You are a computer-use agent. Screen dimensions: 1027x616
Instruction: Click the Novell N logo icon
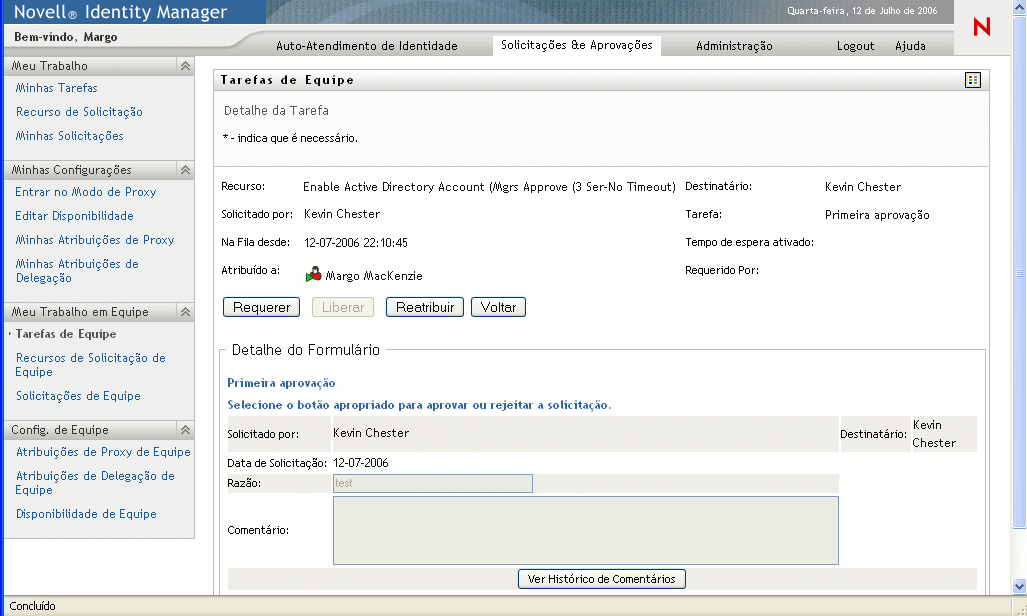pyautogui.click(x=981, y=28)
